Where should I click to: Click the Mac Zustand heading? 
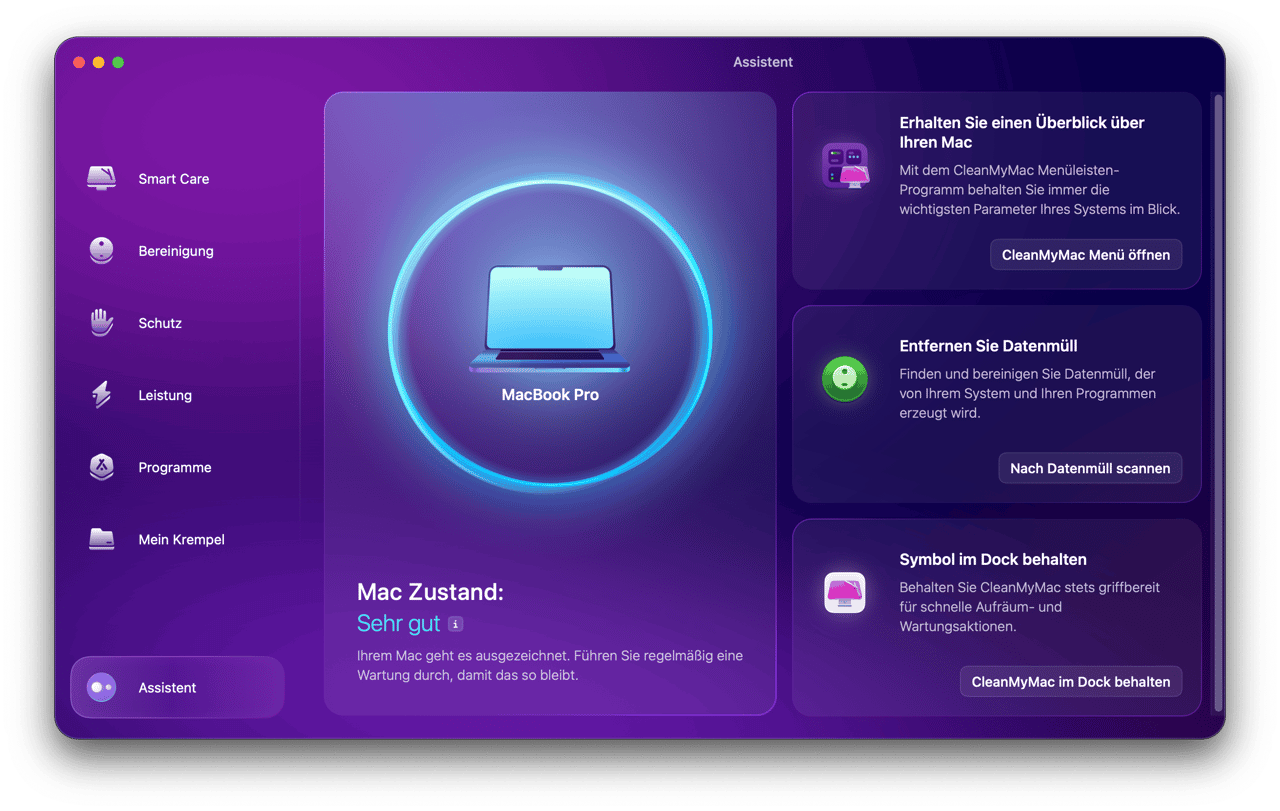(430, 592)
